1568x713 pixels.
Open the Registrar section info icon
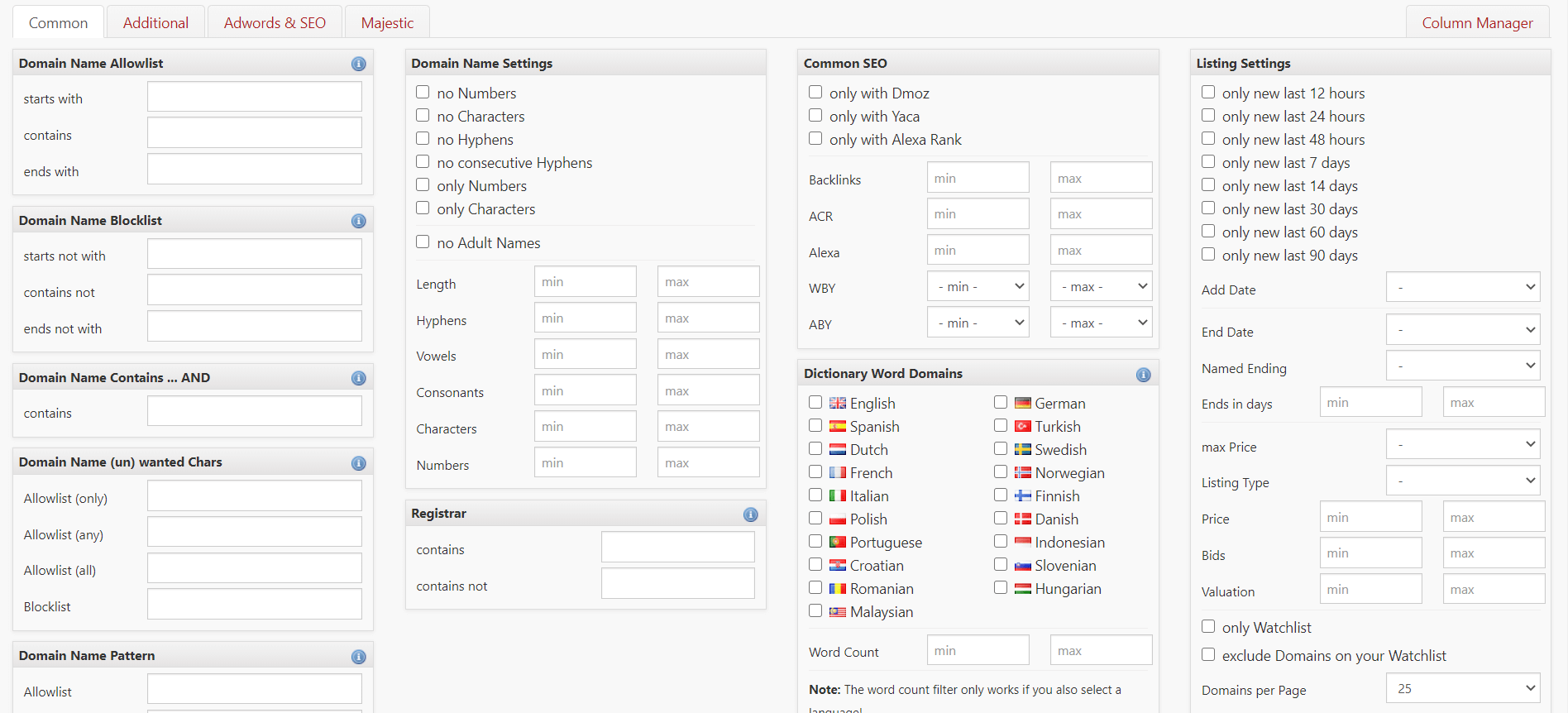(750, 514)
